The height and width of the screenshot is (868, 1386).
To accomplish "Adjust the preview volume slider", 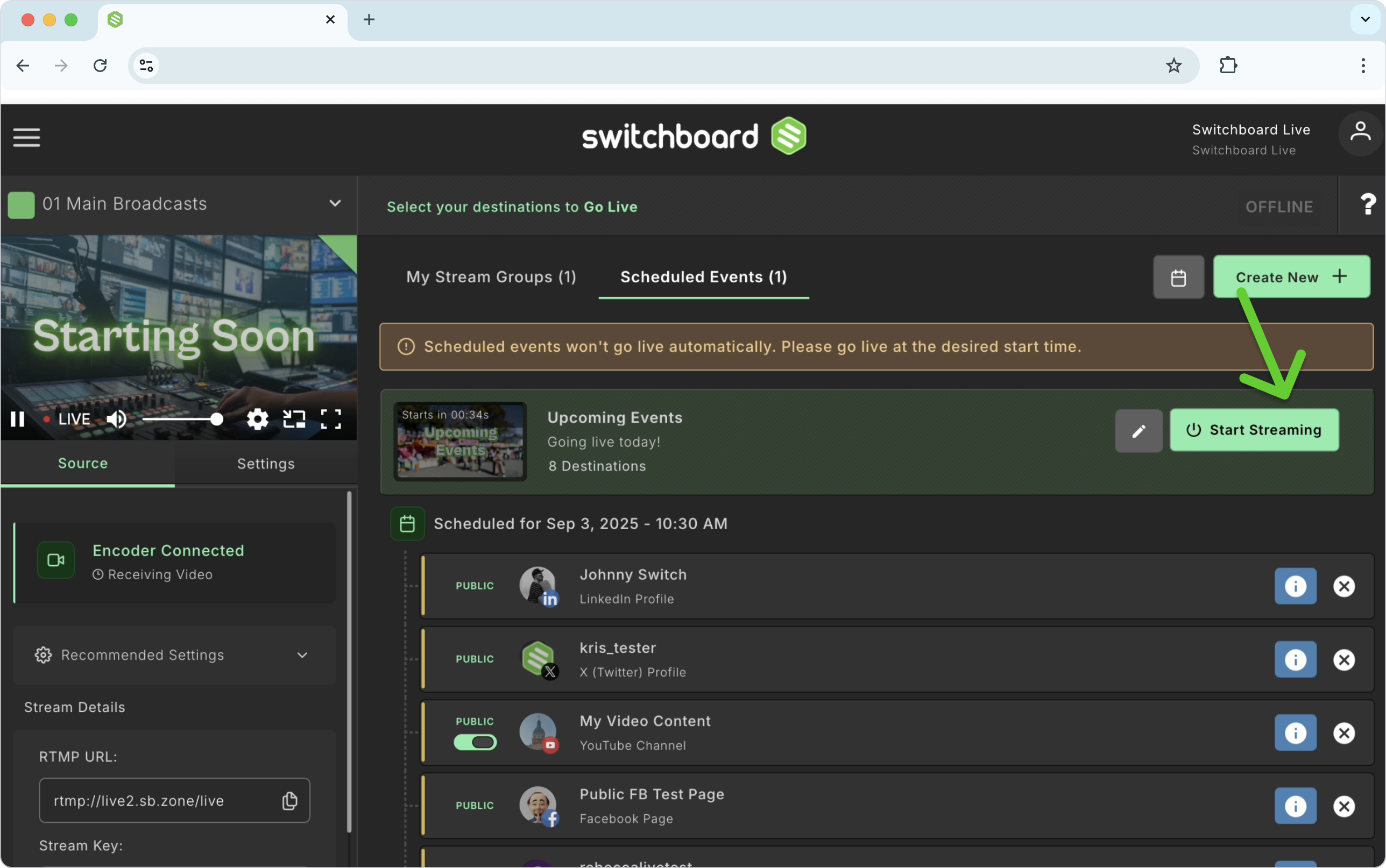I will pos(182,419).
